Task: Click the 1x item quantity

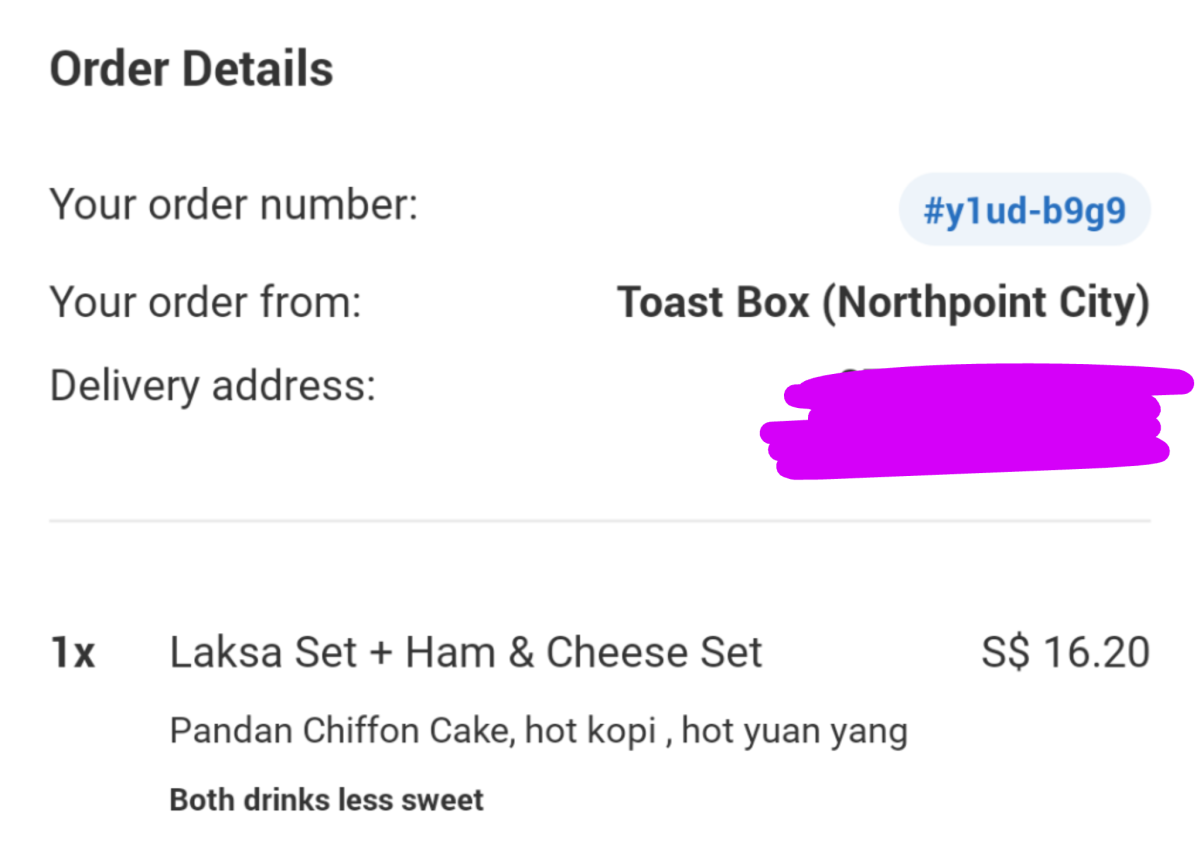Action: (x=72, y=654)
